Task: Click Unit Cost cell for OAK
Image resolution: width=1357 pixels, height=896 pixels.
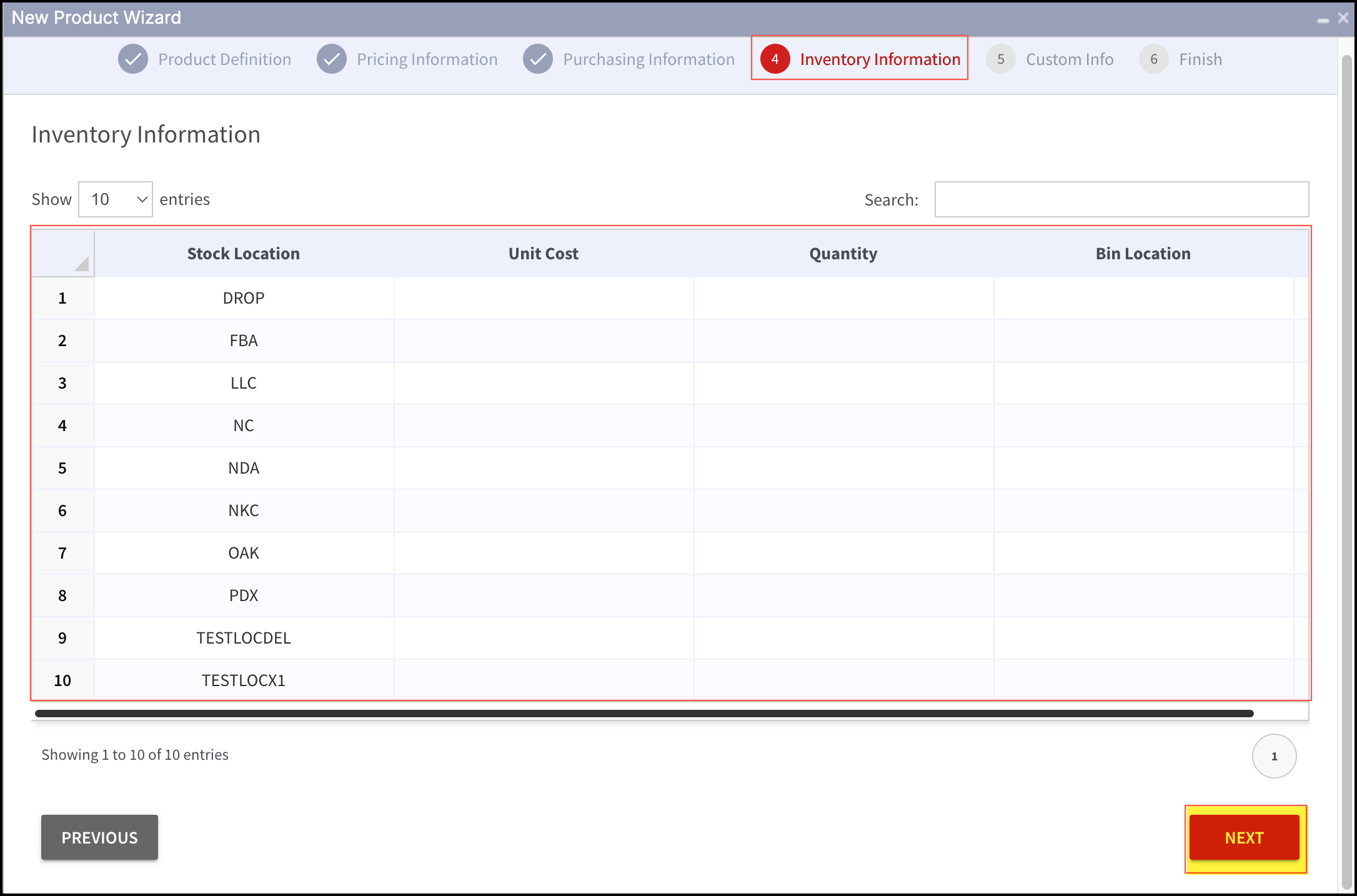Action: tap(544, 553)
